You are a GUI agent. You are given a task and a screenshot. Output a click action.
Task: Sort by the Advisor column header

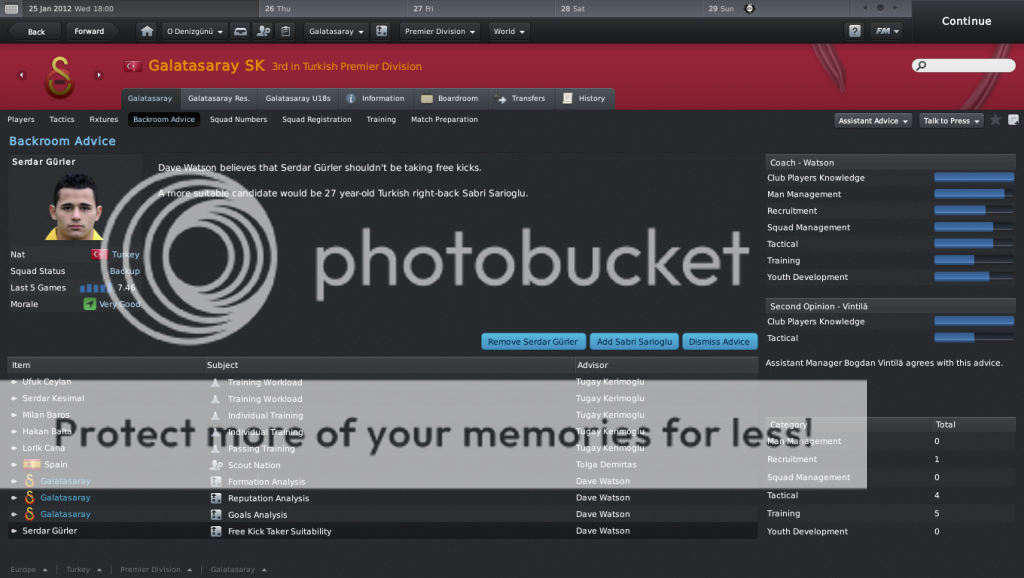(665, 365)
